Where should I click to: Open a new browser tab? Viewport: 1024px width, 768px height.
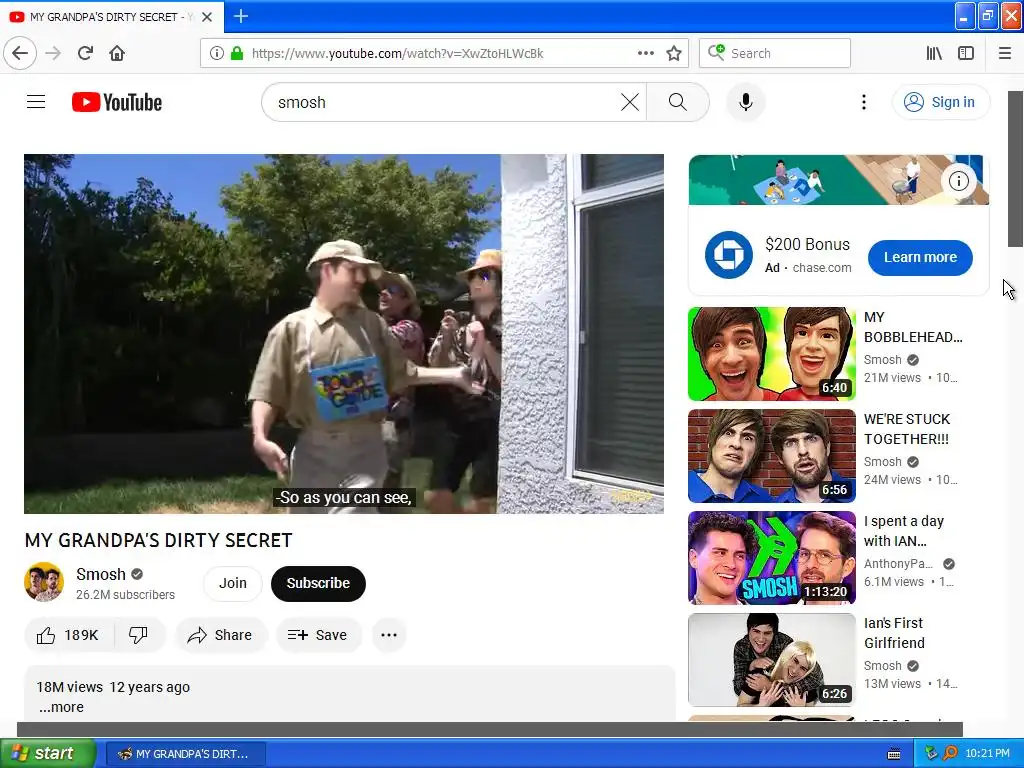240,16
